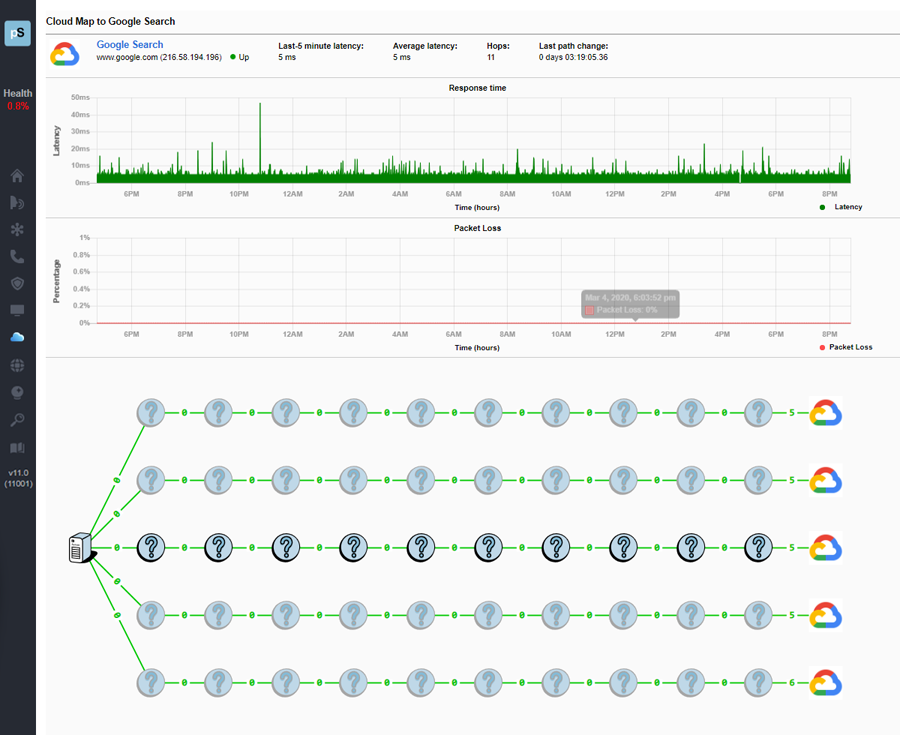Open the Home view in the sidebar
This screenshot has width=900, height=735.
point(17,176)
